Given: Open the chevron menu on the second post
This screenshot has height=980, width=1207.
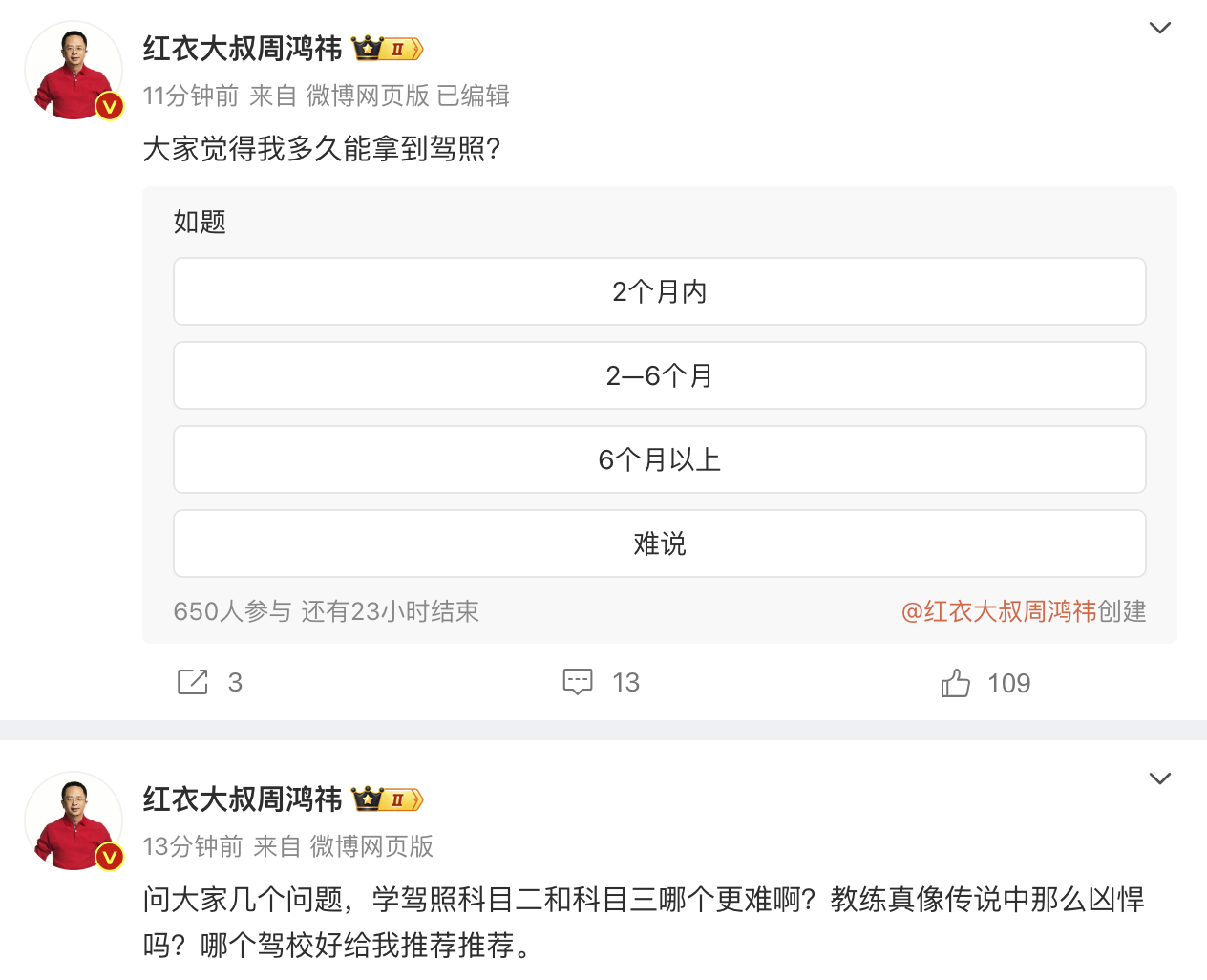Looking at the screenshot, I should (1159, 778).
